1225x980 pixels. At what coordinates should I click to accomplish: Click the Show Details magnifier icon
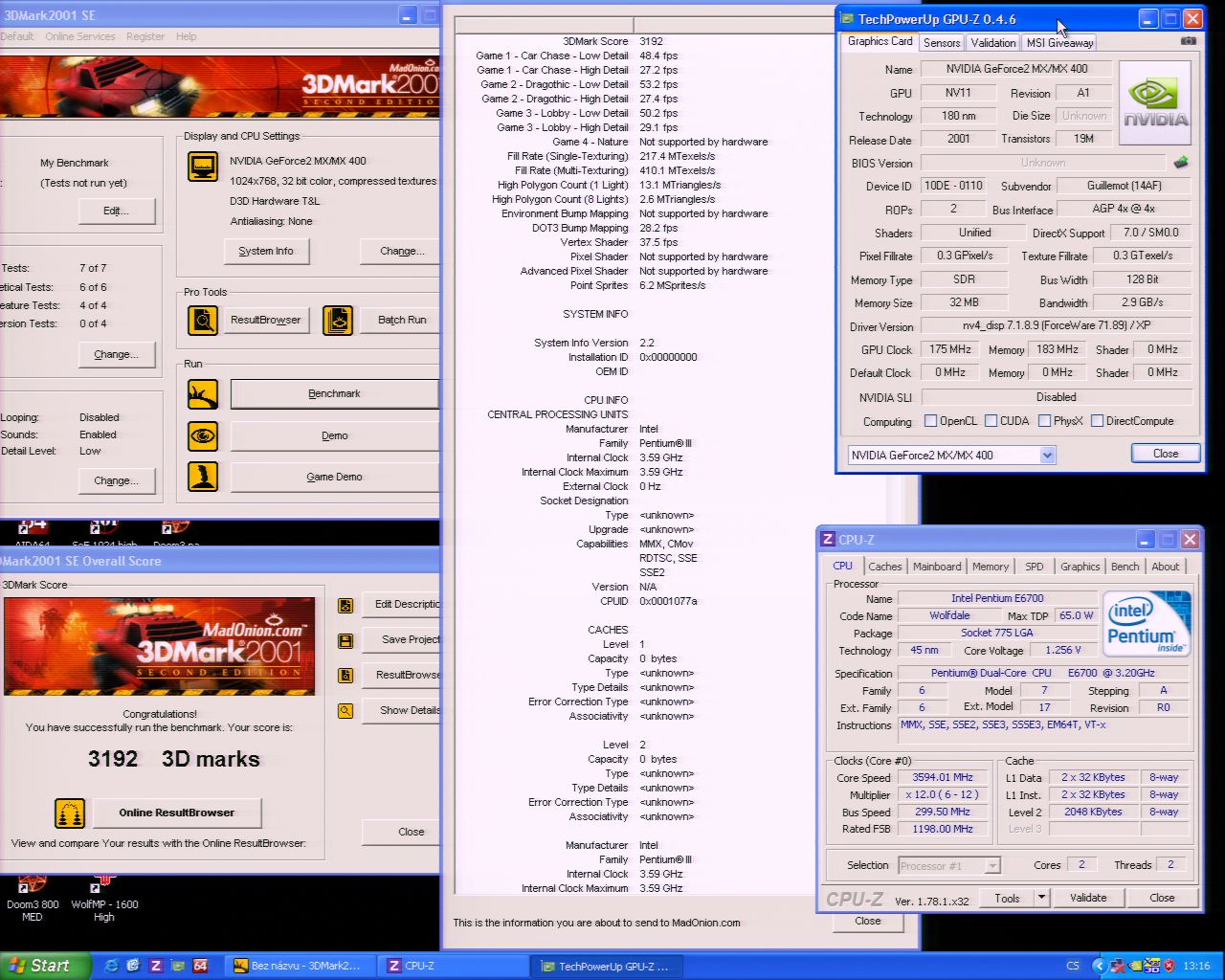click(x=345, y=710)
